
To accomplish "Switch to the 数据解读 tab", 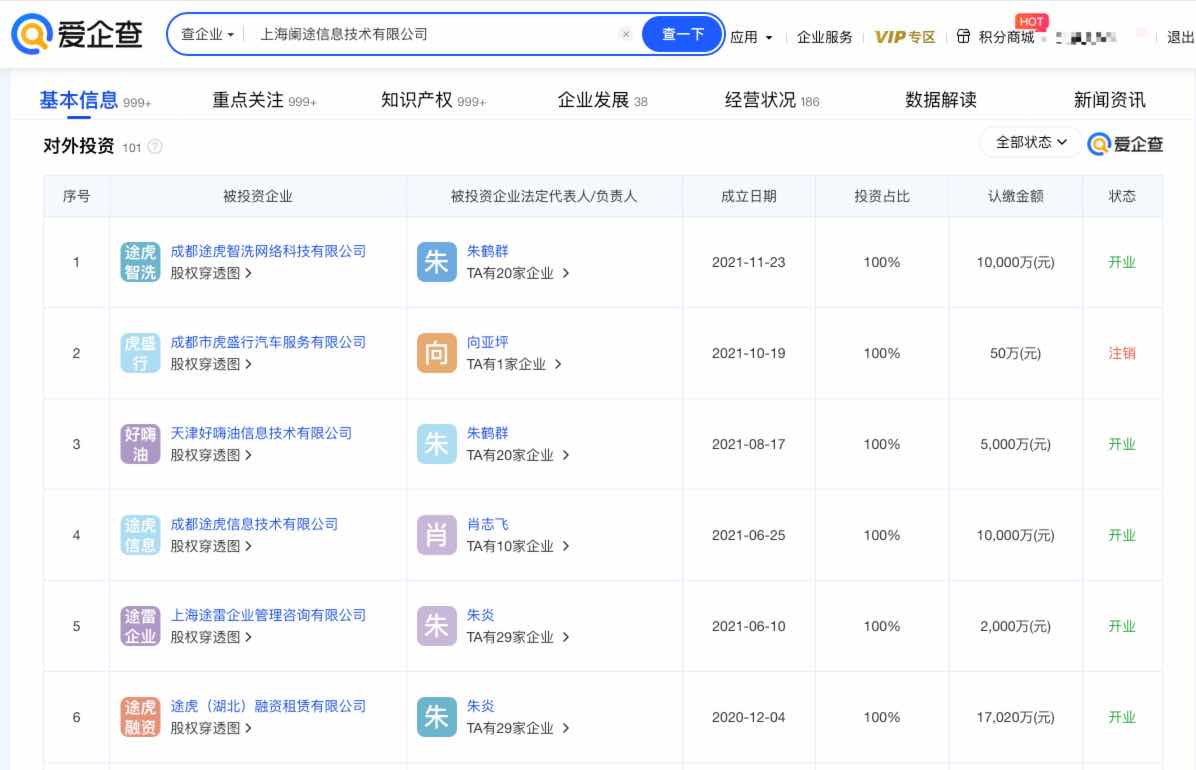I will 940,100.
